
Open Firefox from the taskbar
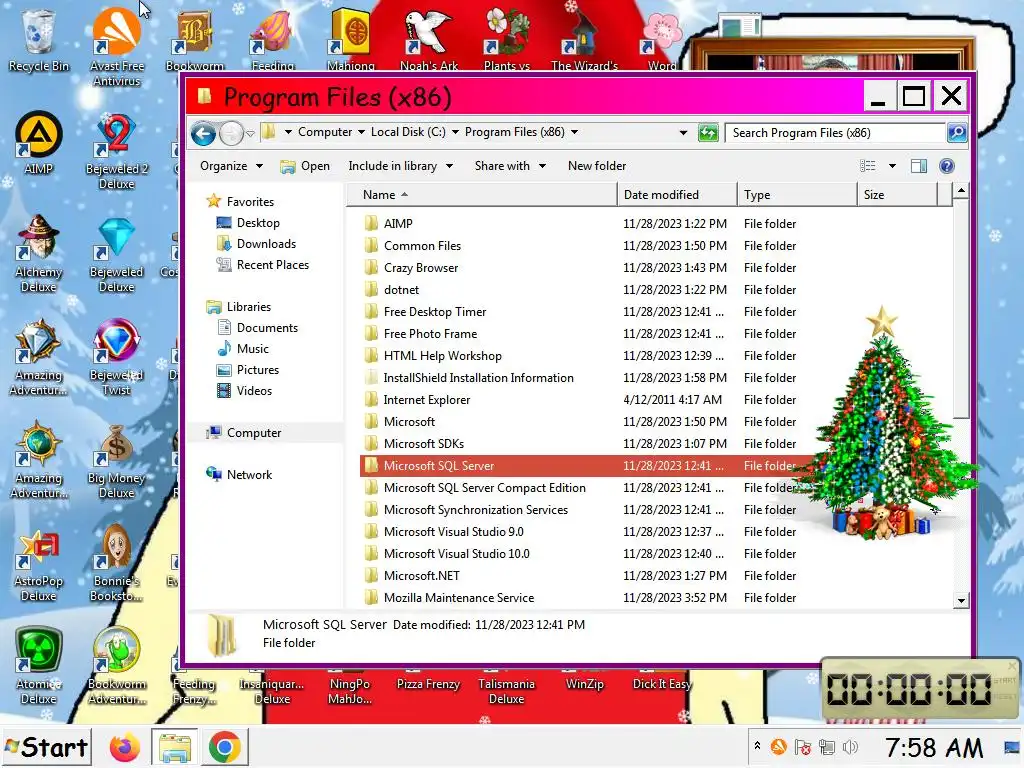125,748
